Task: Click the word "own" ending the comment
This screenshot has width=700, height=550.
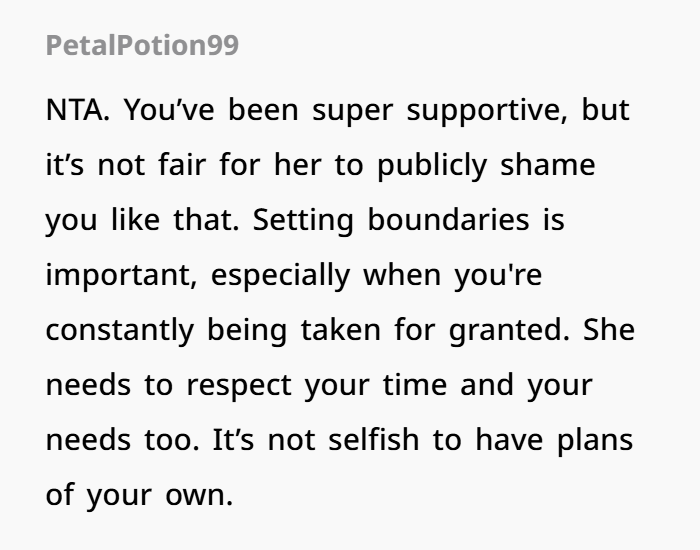Action: tap(195, 496)
